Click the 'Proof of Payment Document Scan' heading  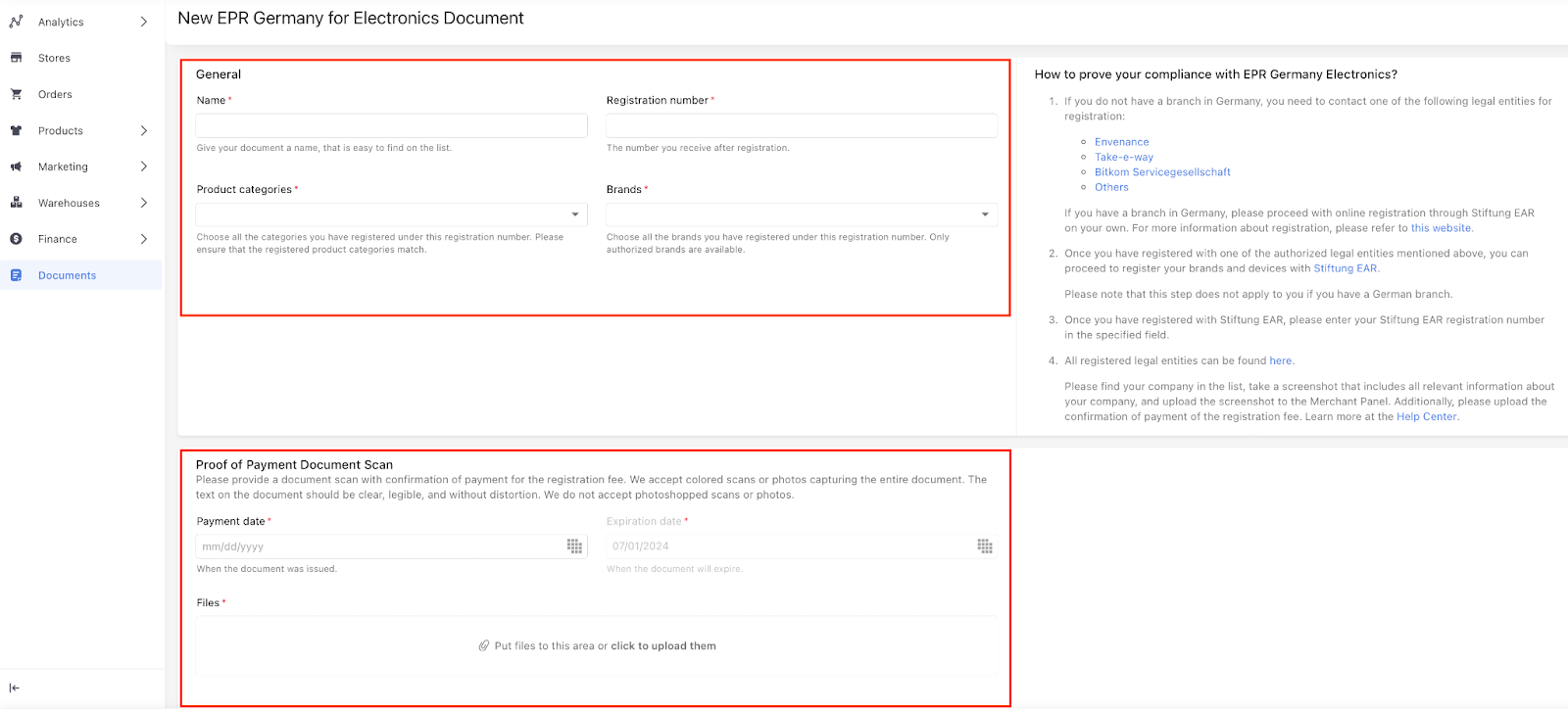(294, 465)
